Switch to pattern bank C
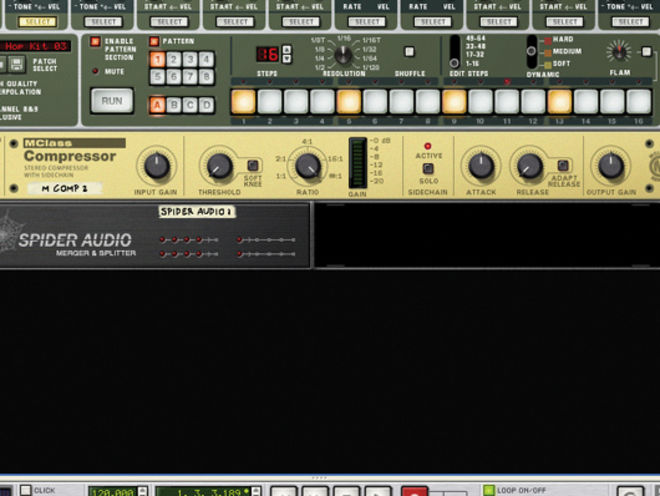Screen dimensions: 660x496 190,105
